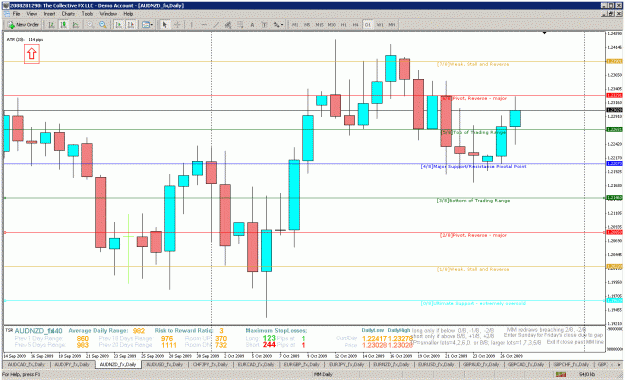Open the chart templates dropdown
This screenshot has height=380, width=625.
pyautogui.click(x=147, y=25)
